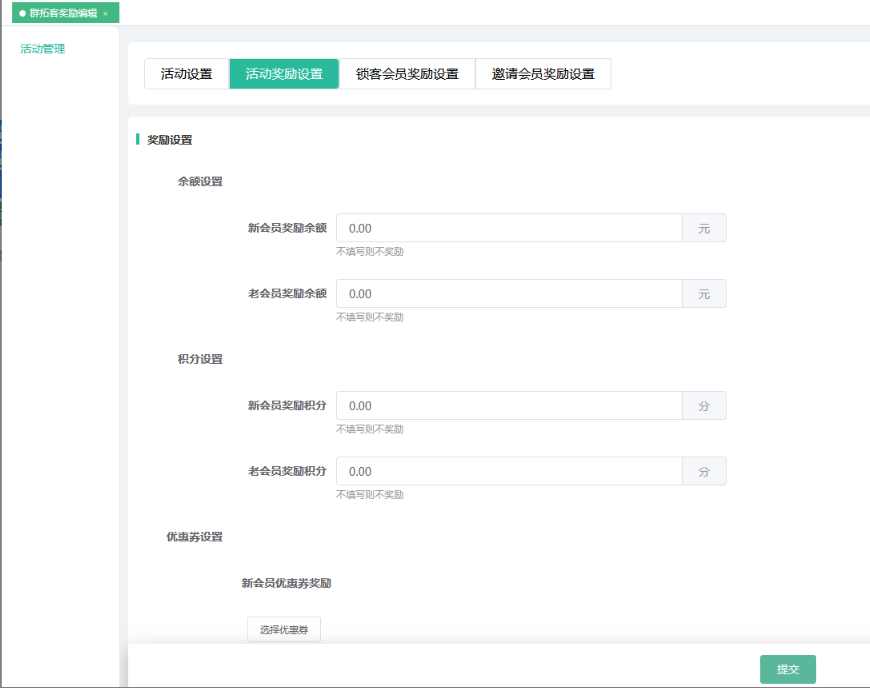Screen dimensions: 870x688
Task: Open the 锁客会员奖励设置 tab
Action: click(x=407, y=74)
